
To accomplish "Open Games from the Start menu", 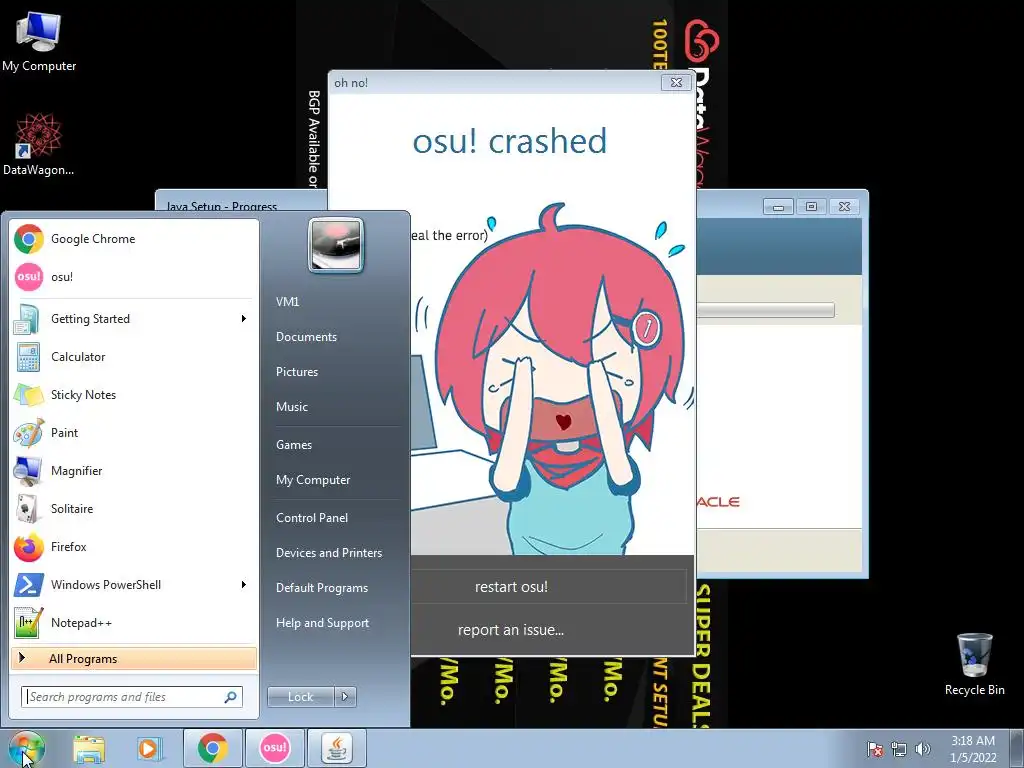I will [294, 445].
